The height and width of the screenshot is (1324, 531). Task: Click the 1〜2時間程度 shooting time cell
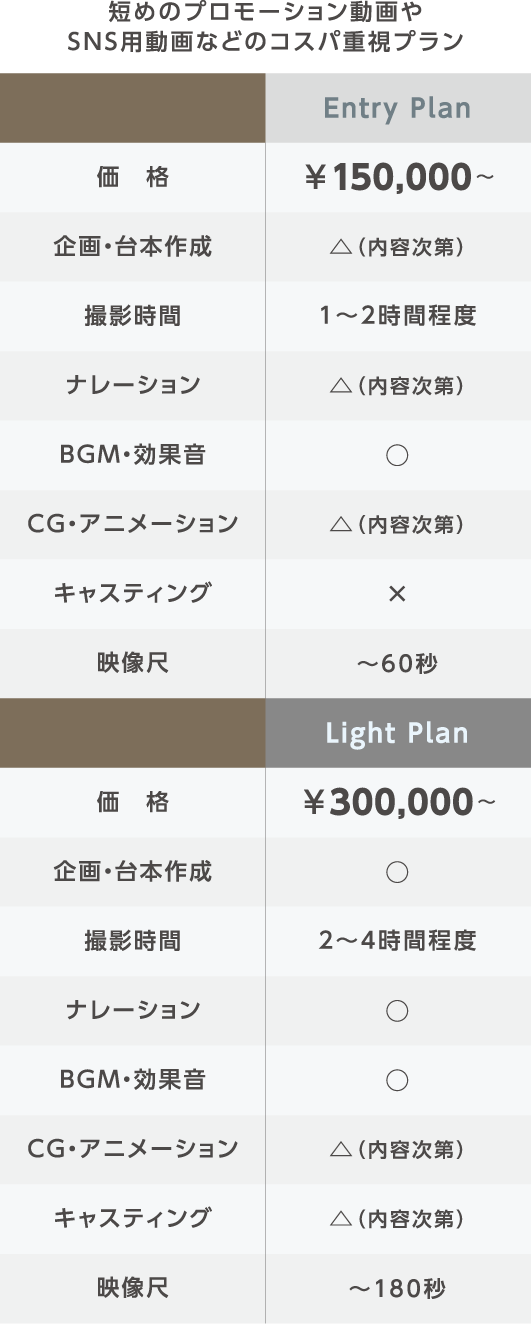point(398,317)
